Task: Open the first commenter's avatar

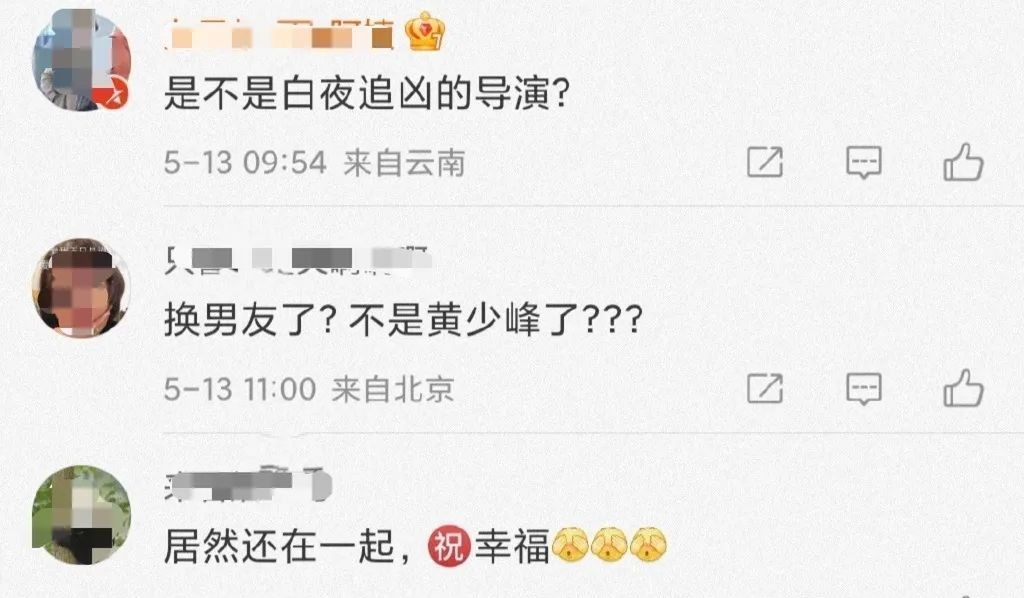Action: 81,60
